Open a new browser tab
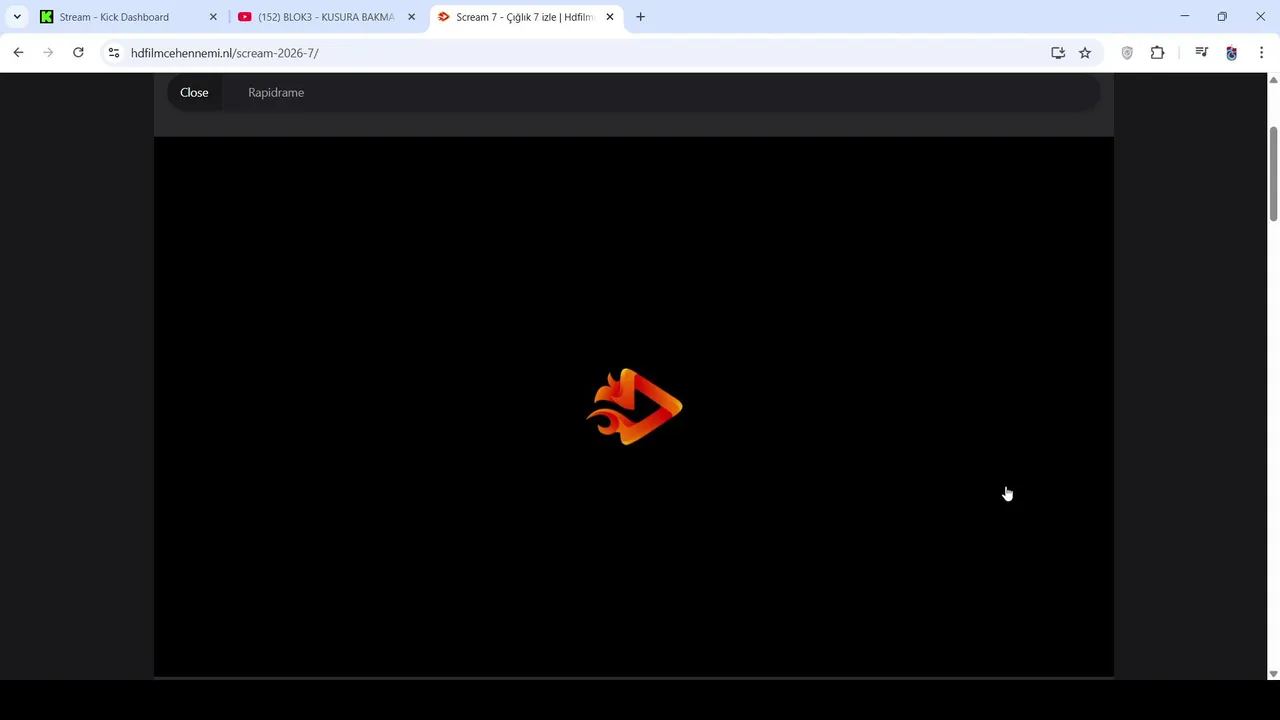The width and height of the screenshot is (1280, 720). pyautogui.click(x=640, y=17)
